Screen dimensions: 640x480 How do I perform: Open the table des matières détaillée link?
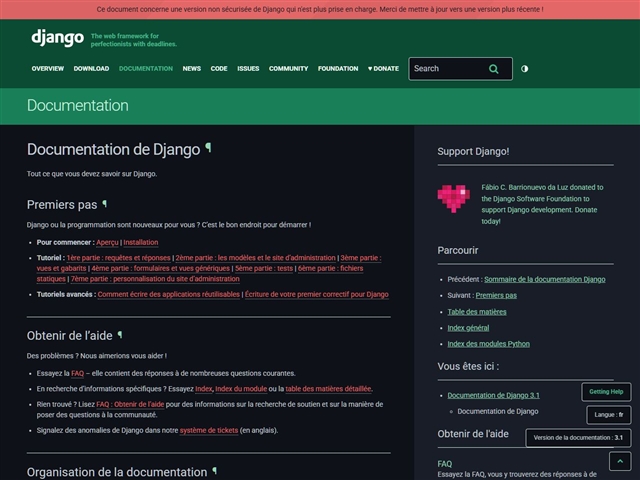point(328,389)
